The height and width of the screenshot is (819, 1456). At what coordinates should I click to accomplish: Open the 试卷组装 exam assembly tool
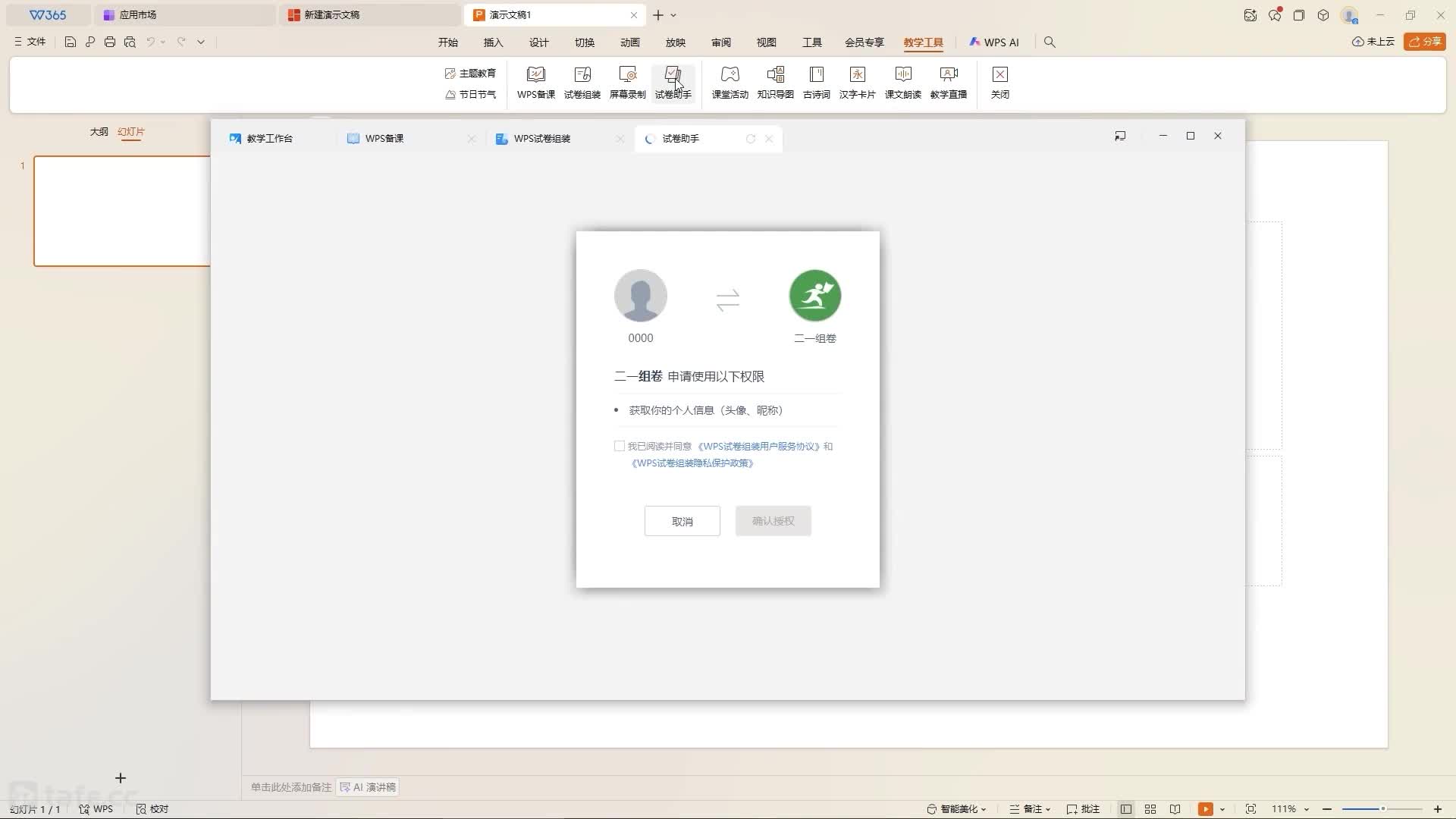point(582,82)
